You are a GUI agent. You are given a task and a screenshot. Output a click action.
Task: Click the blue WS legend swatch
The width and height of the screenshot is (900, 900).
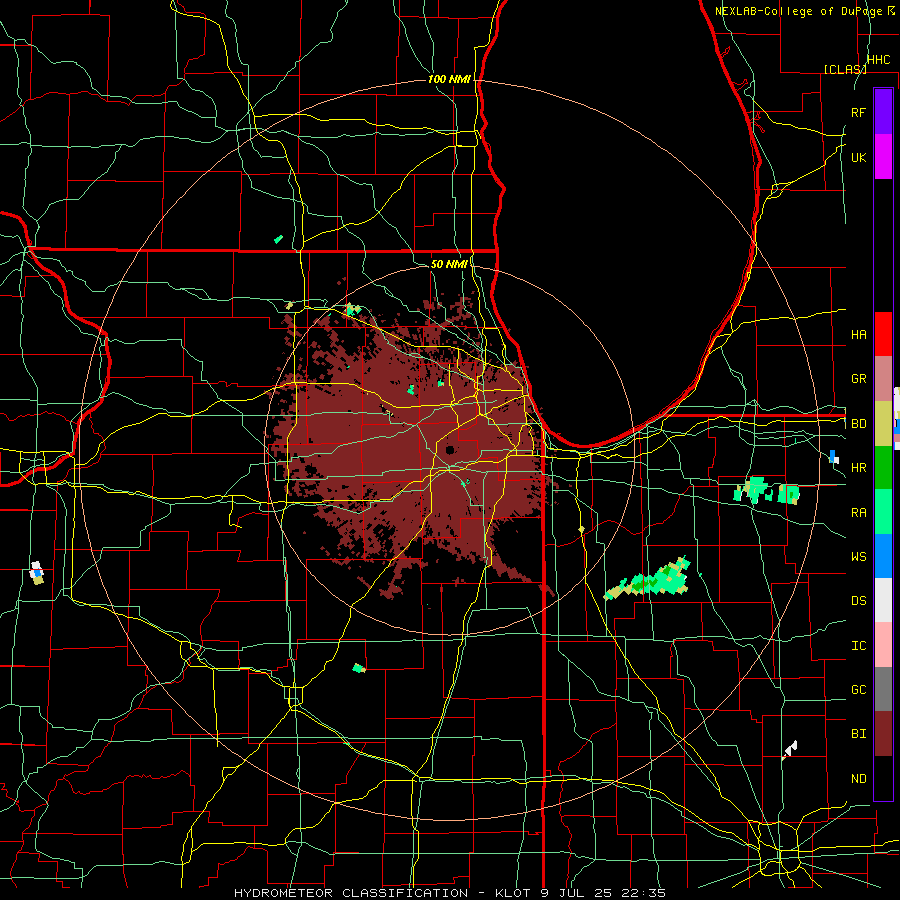pos(883,556)
